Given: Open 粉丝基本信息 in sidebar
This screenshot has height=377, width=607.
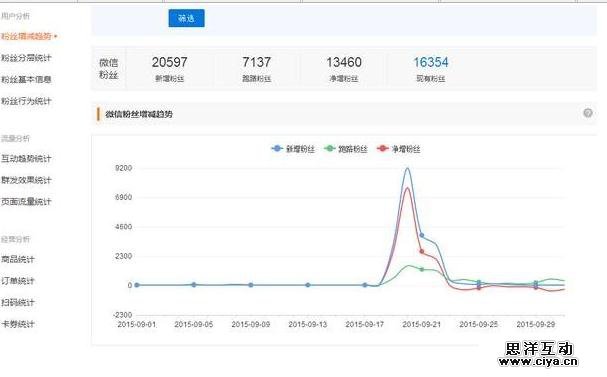Looking at the screenshot, I should point(26,80).
